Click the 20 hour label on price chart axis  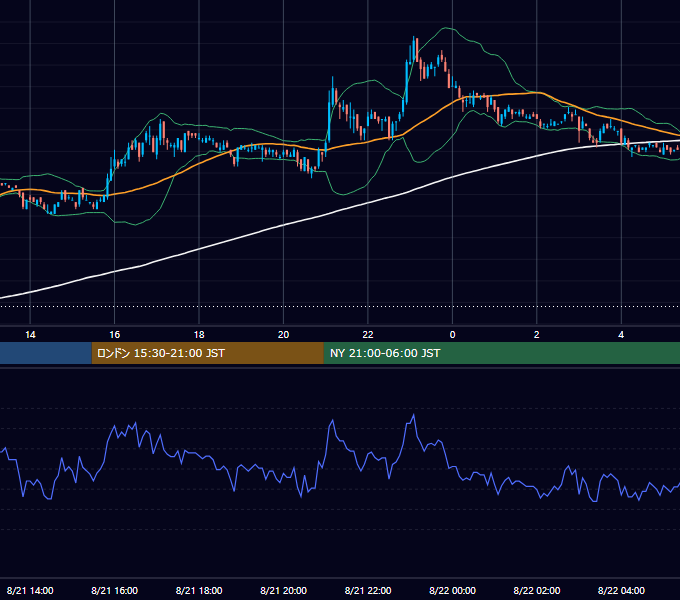[x=283, y=335]
